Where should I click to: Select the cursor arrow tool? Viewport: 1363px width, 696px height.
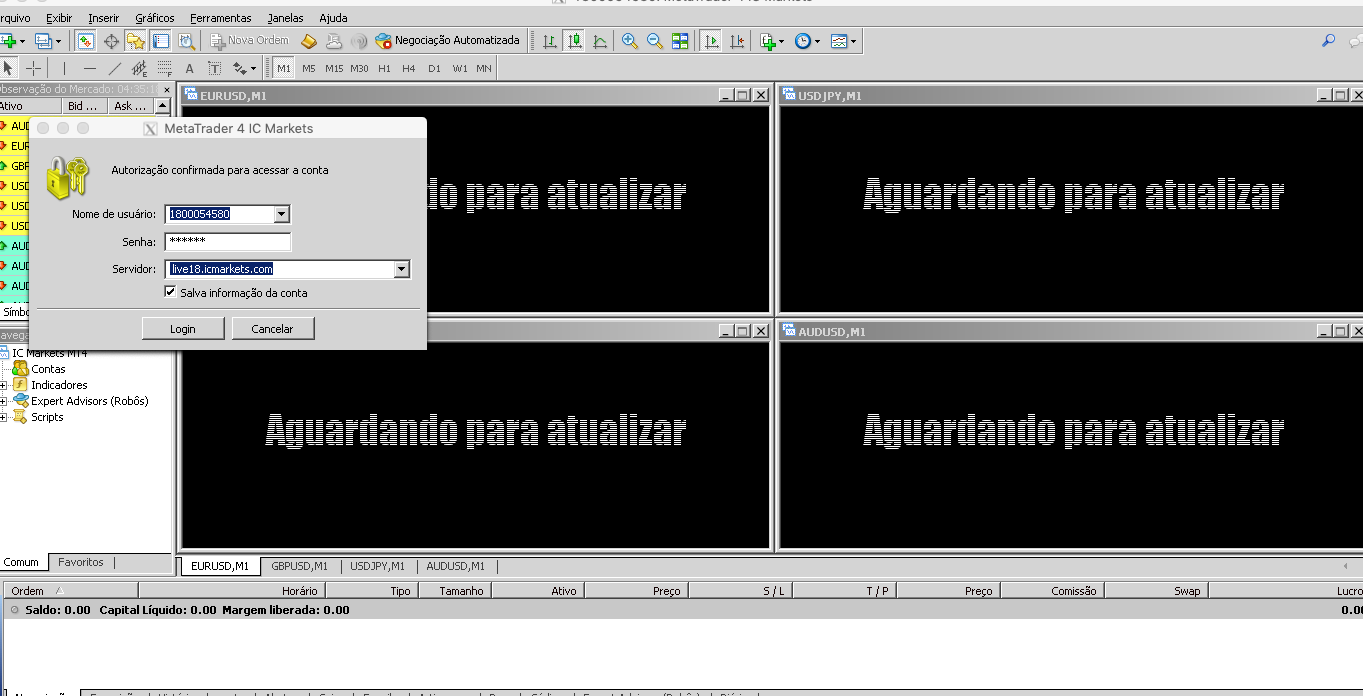pos(9,68)
